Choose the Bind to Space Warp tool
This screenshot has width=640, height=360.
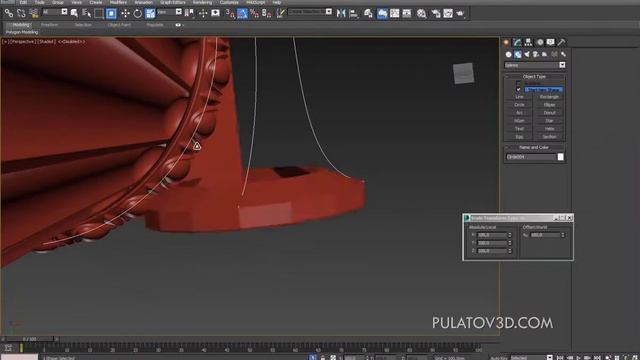point(34,13)
